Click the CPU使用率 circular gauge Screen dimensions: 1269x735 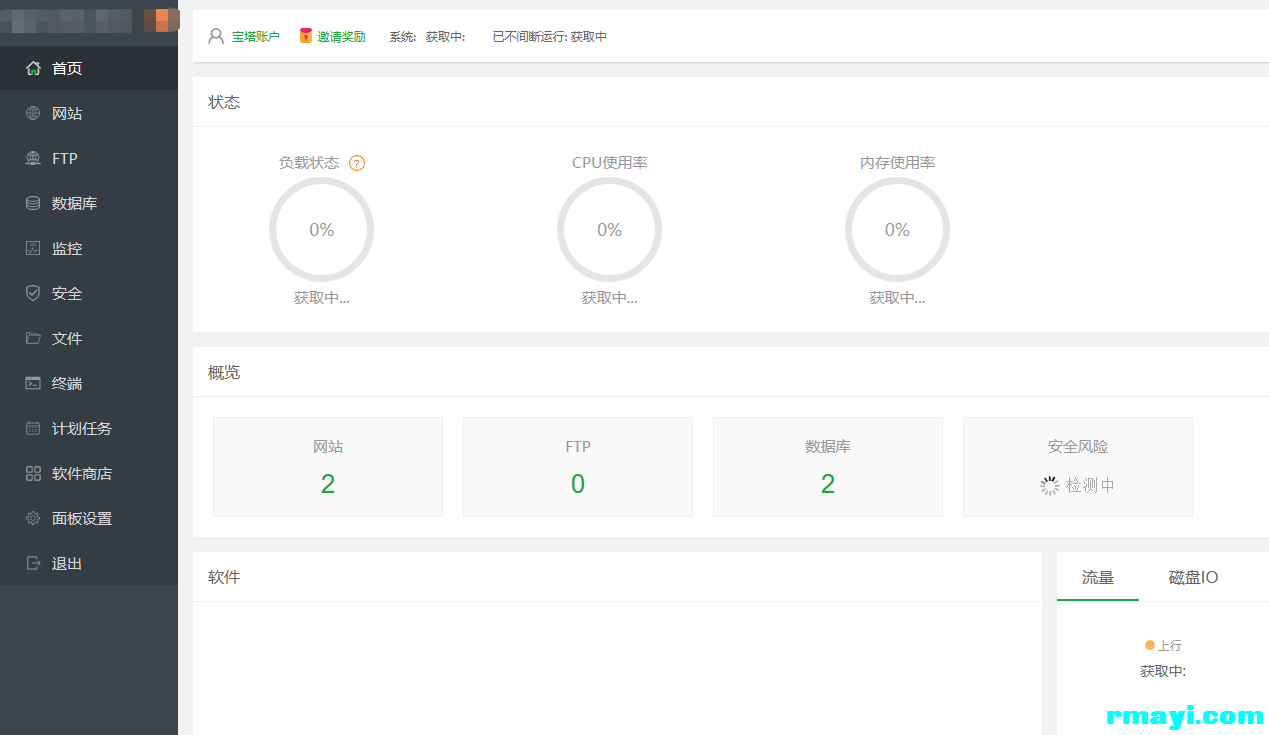pos(609,230)
